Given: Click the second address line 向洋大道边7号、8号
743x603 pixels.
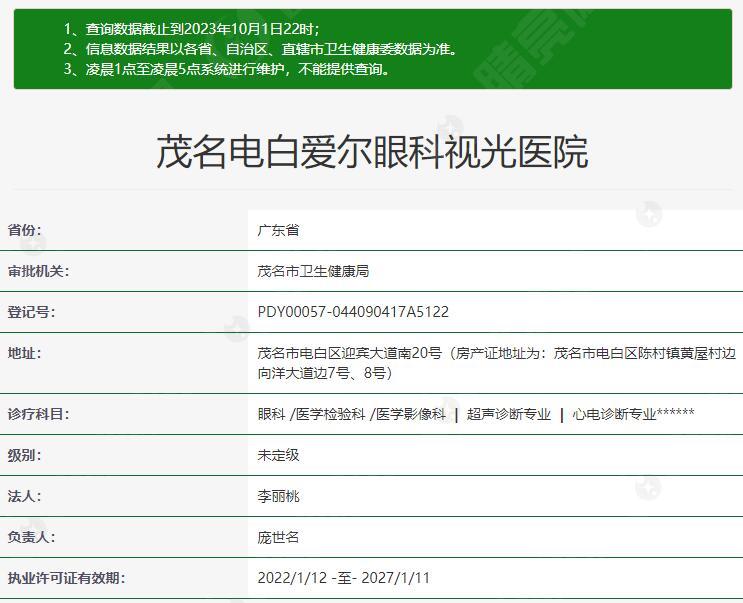Looking at the screenshot, I should (x=325, y=373).
